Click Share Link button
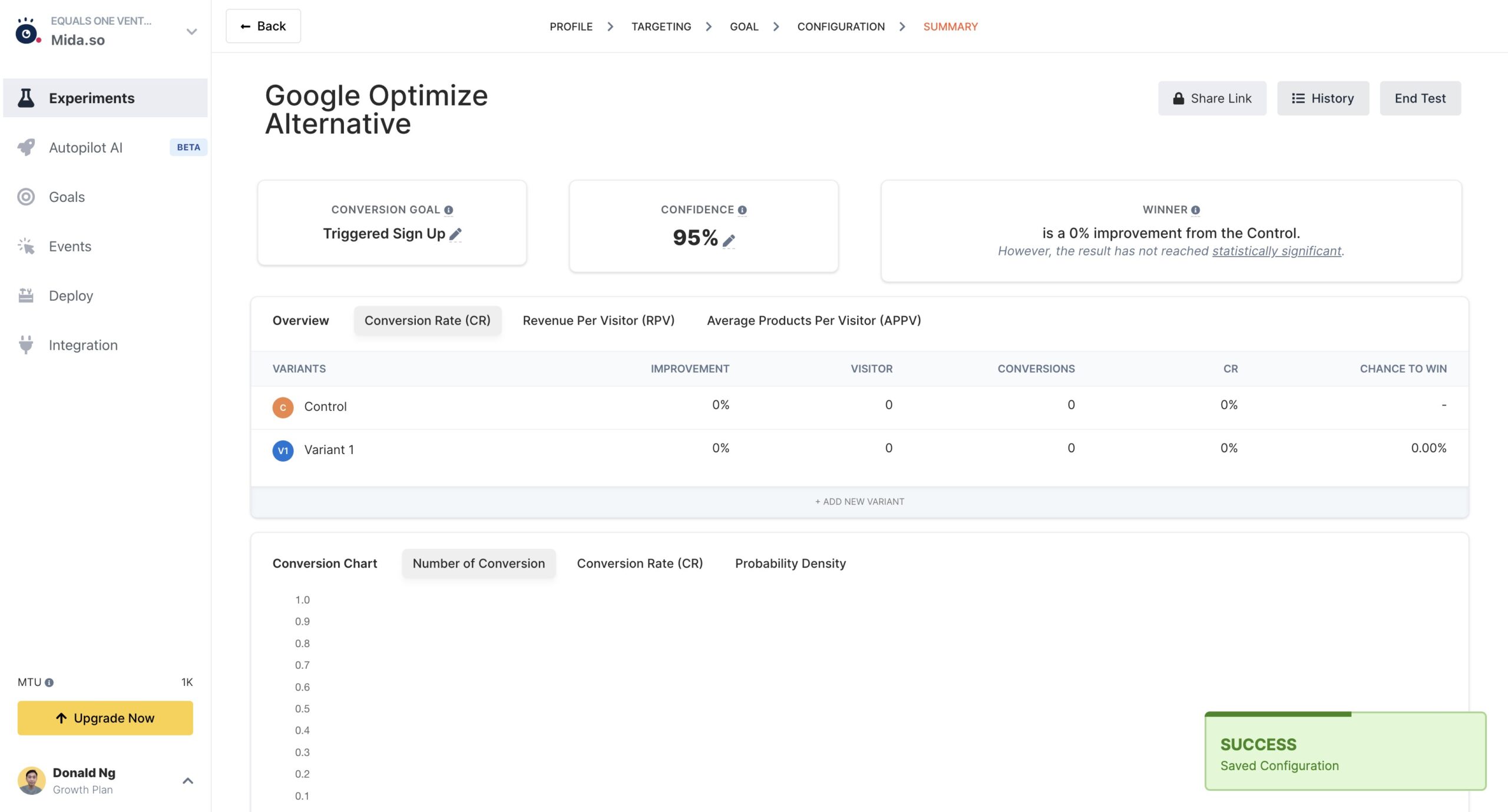 click(x=1212, y=98)
